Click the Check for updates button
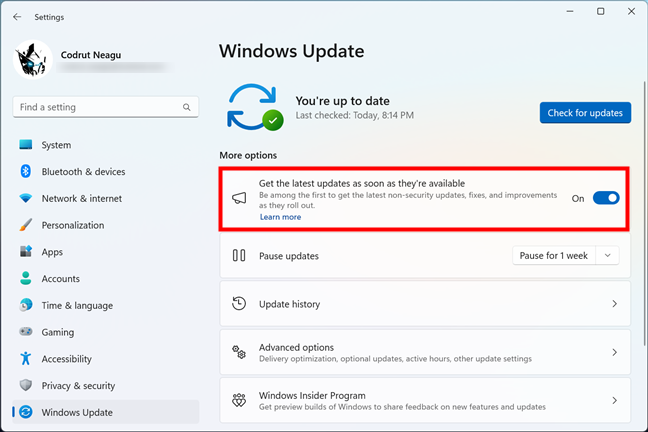Screen dimensions: 648x432 (x=585, y=113)
